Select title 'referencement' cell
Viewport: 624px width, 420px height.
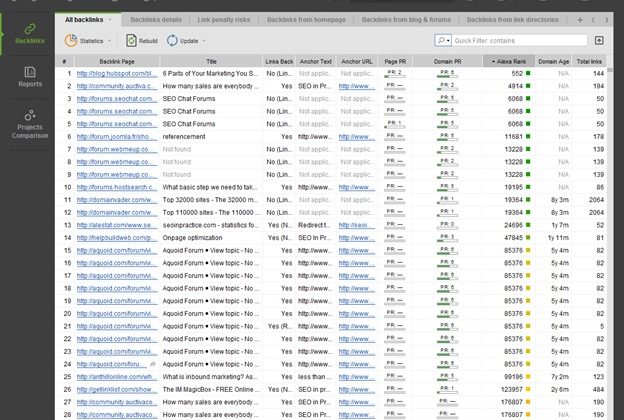[x=184, y=137]
